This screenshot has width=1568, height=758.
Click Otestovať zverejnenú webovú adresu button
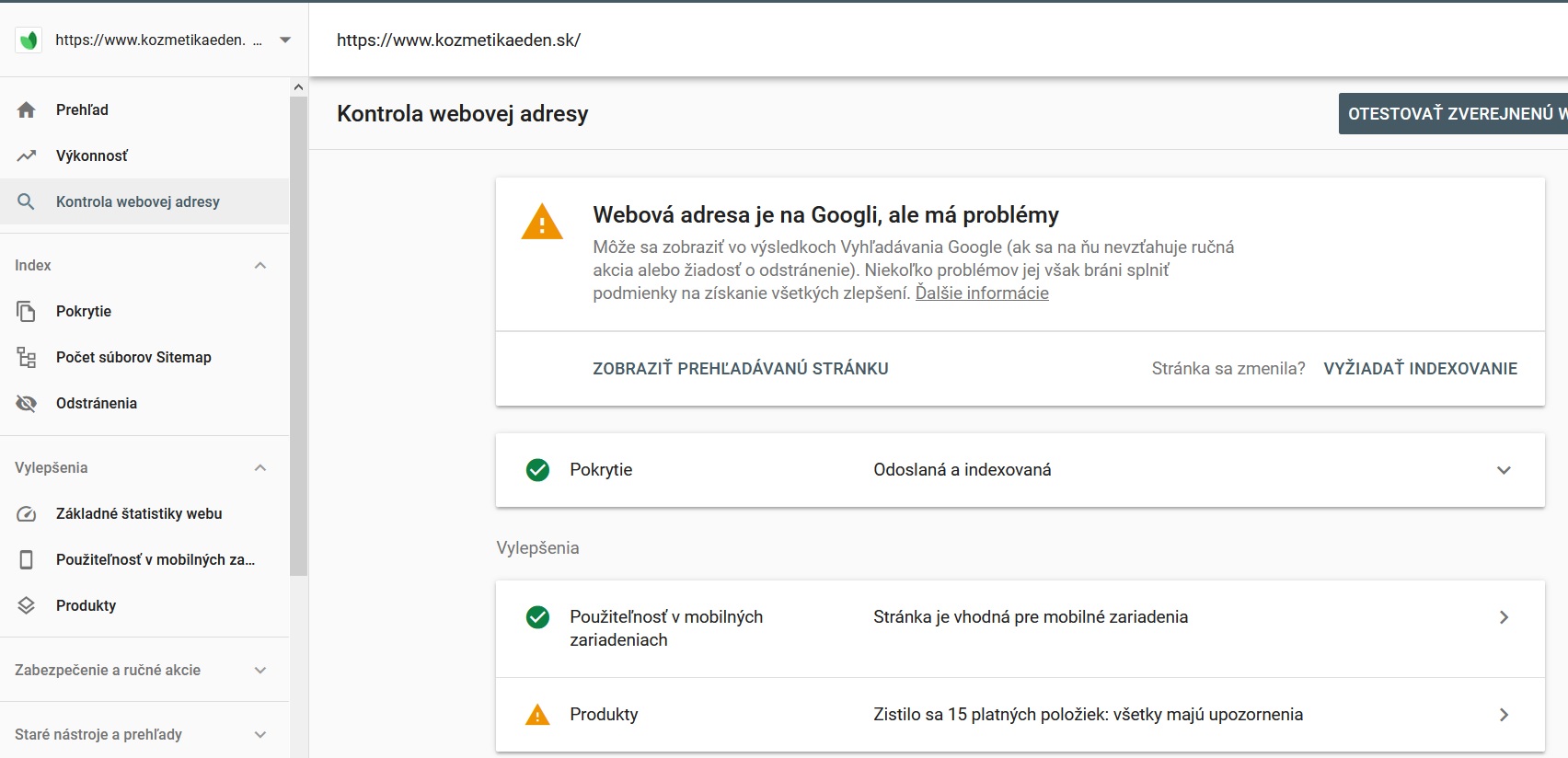pyautogui.click(x=1454, y=113)
